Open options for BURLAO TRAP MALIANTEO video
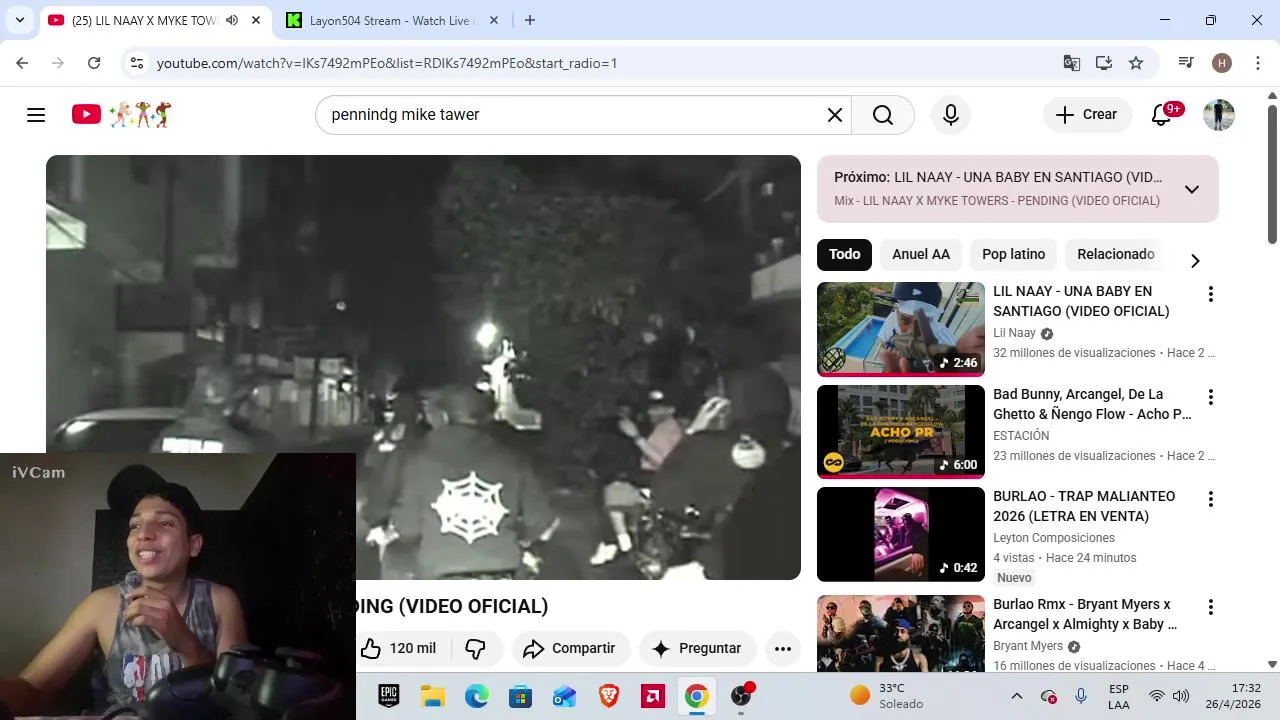1280x720 pixels. pyautogui.click(x=1210, y=499)
